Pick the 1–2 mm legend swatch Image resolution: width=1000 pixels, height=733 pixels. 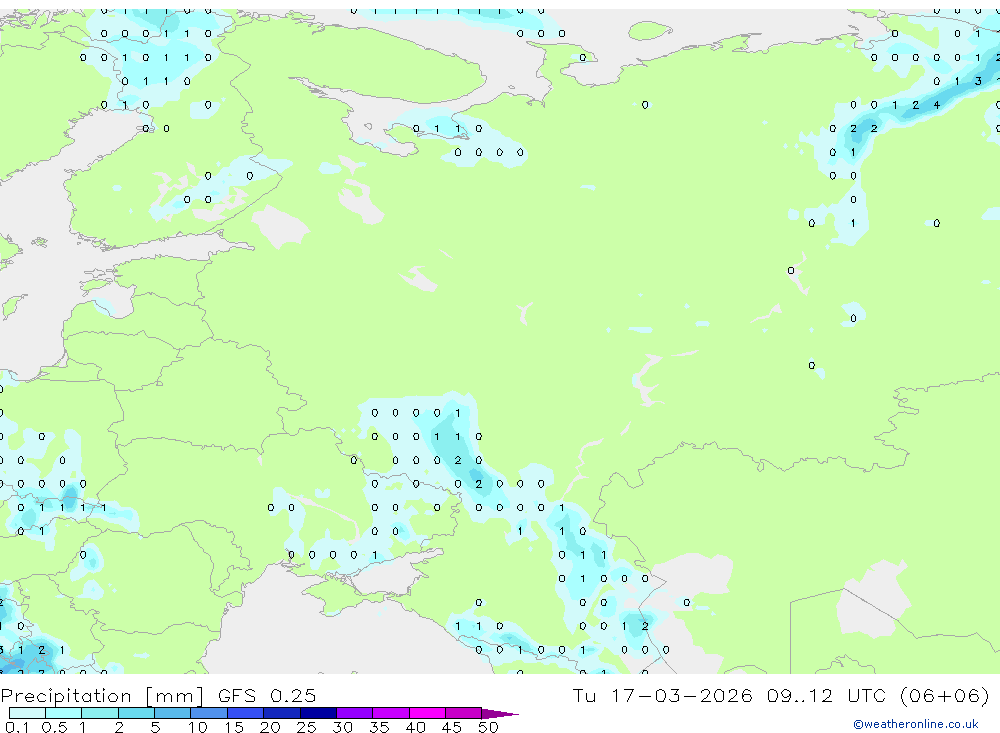[100, 713]
